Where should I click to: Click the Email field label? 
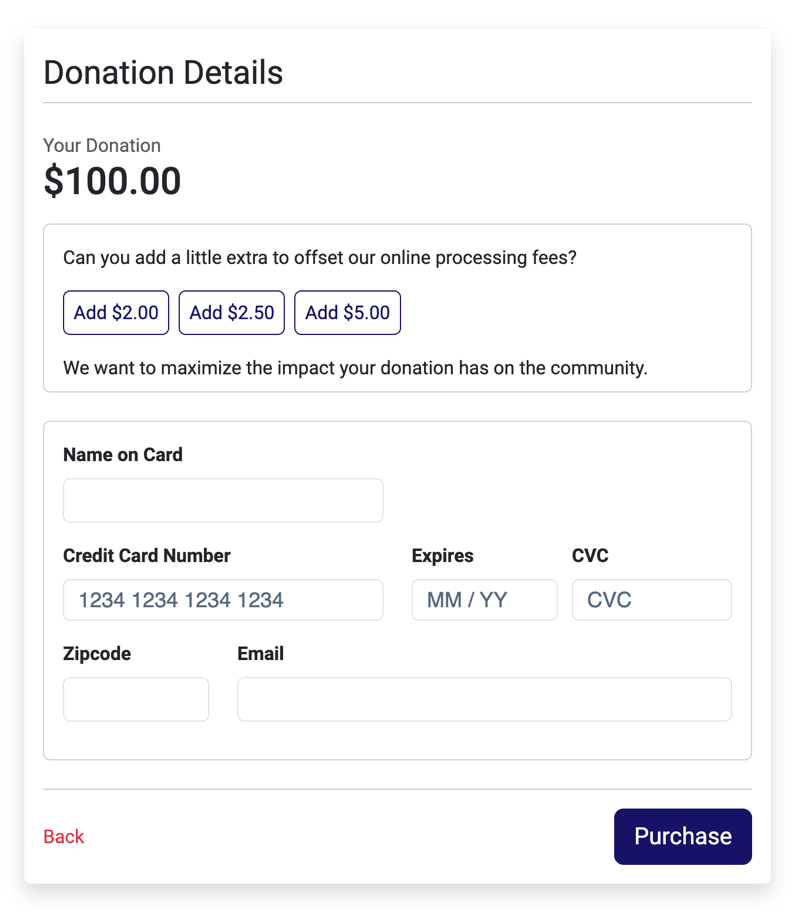(260, 653)
